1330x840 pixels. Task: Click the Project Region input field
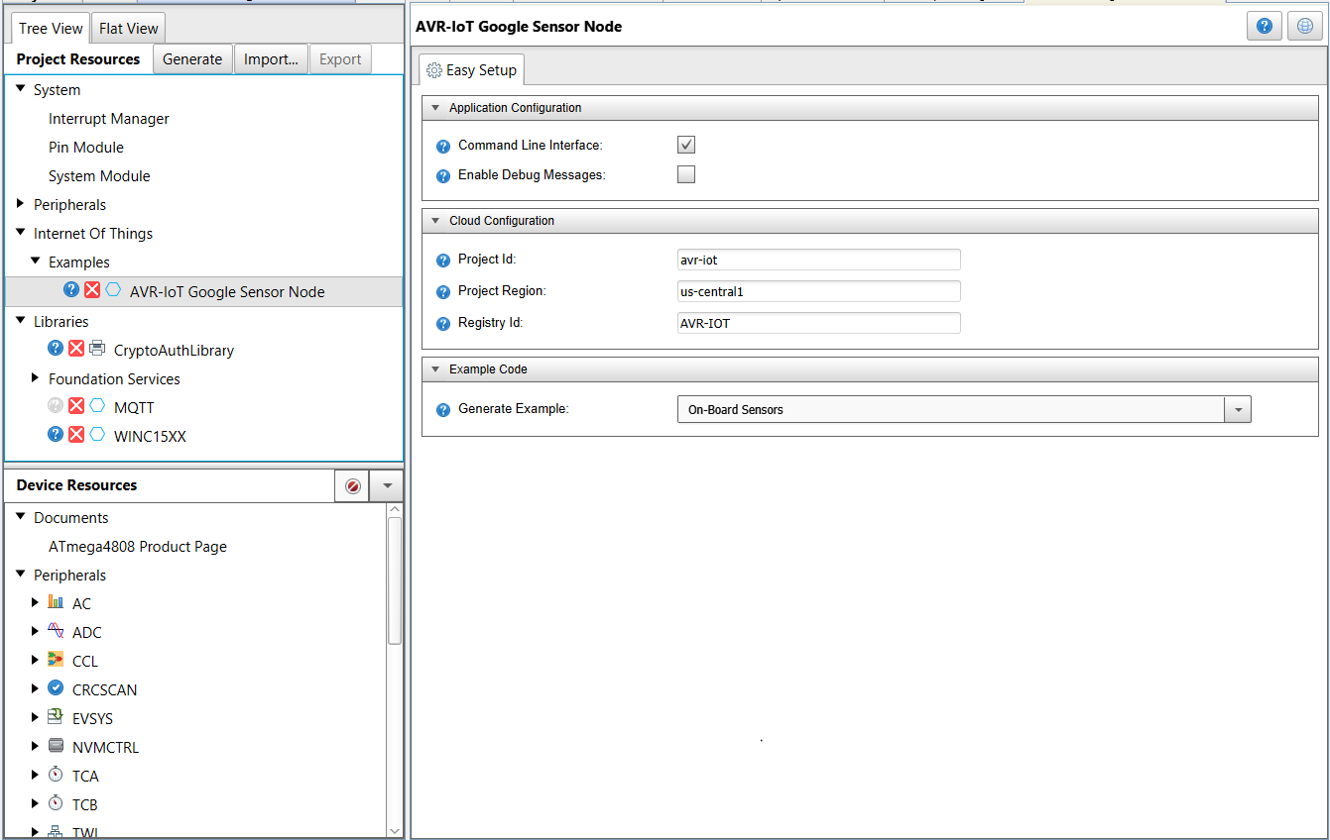pos(818,291)
